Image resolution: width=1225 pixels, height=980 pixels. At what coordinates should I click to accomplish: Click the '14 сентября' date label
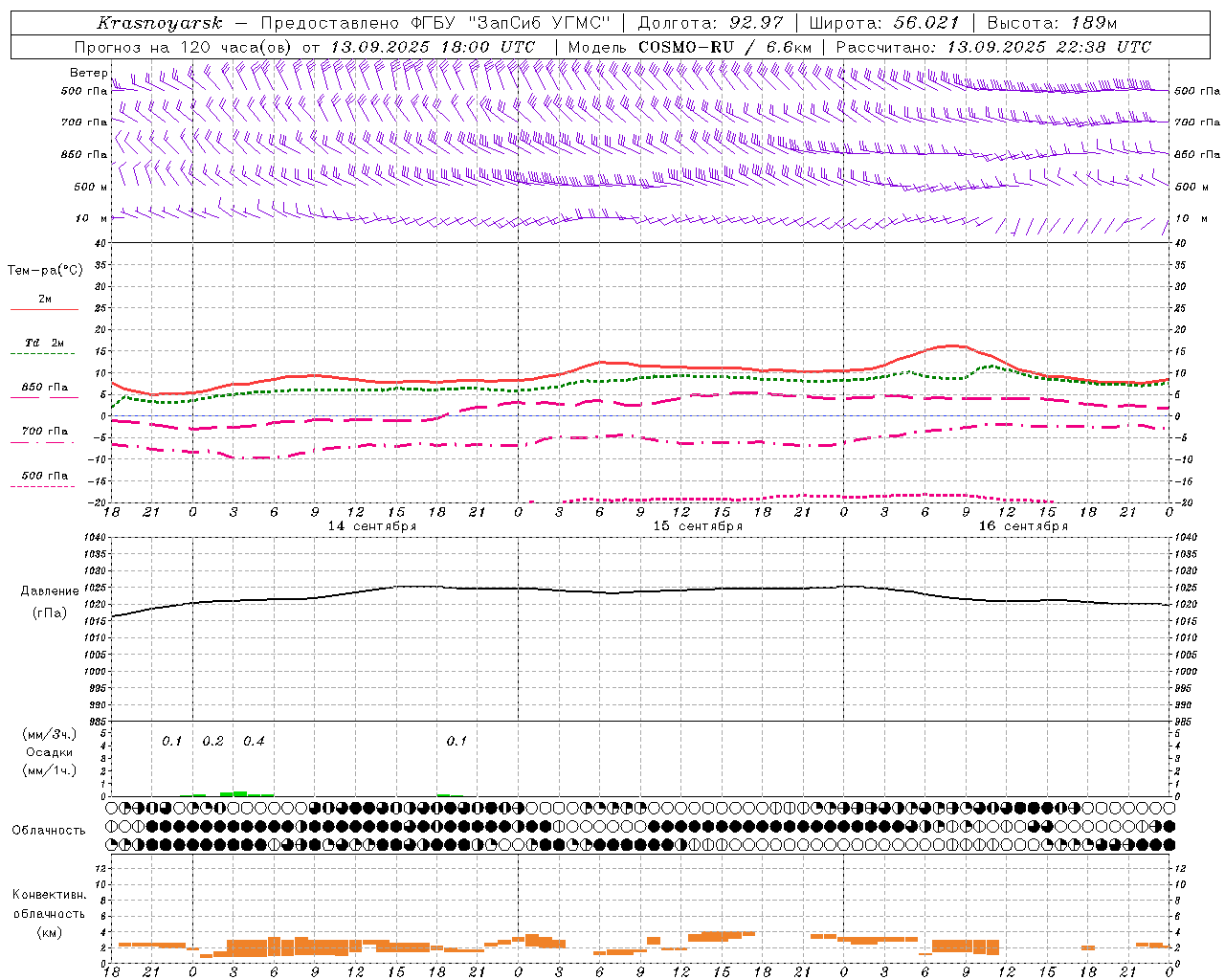click(372, 526)
